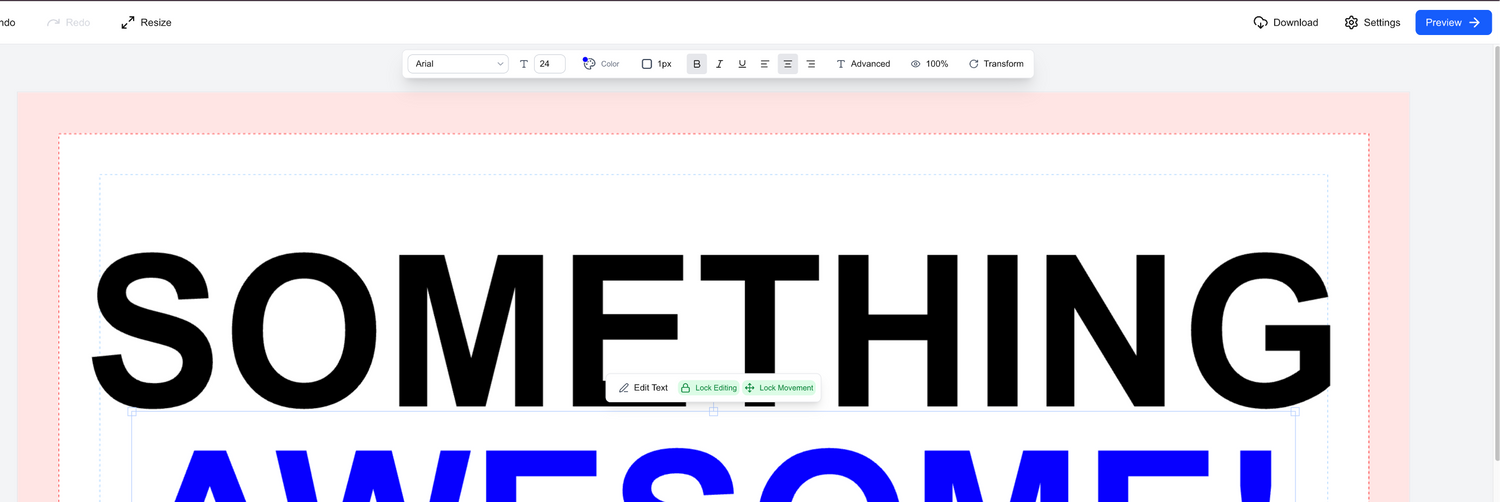Open the Transform options
Screen dimensions: 1500x502
995,64
